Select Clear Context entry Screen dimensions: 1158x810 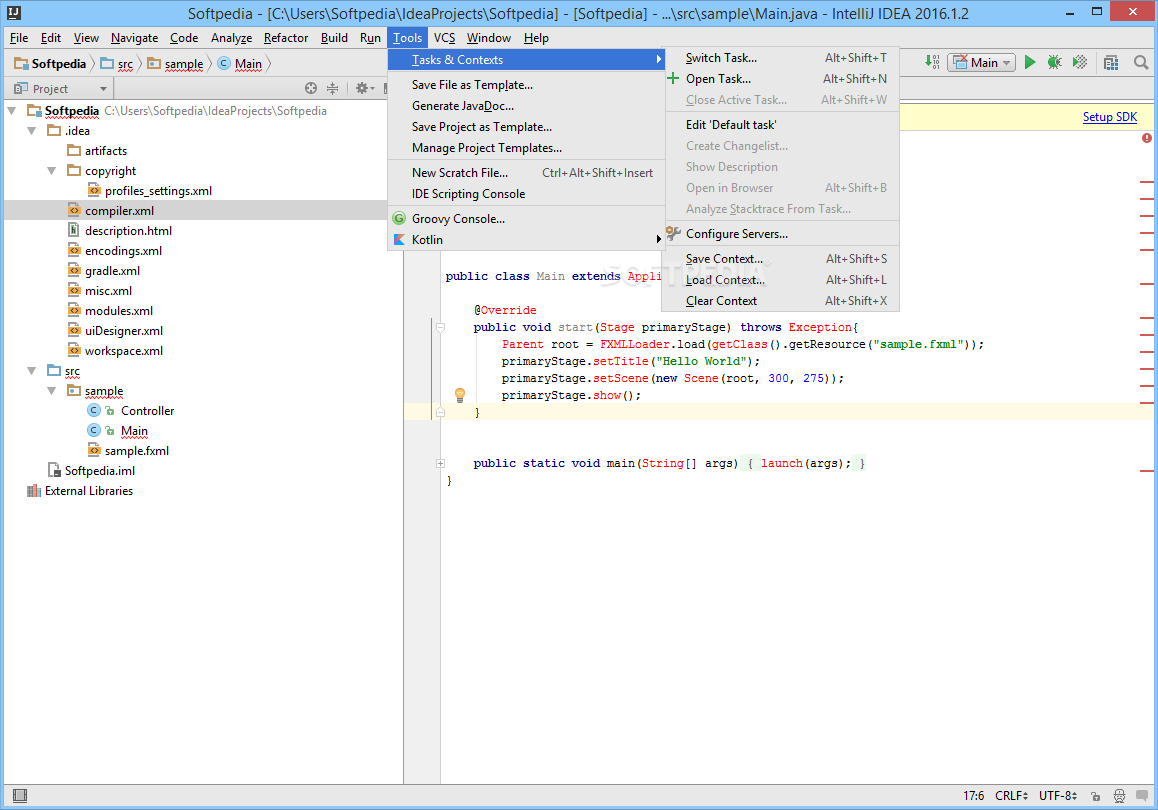click(783, 301)
